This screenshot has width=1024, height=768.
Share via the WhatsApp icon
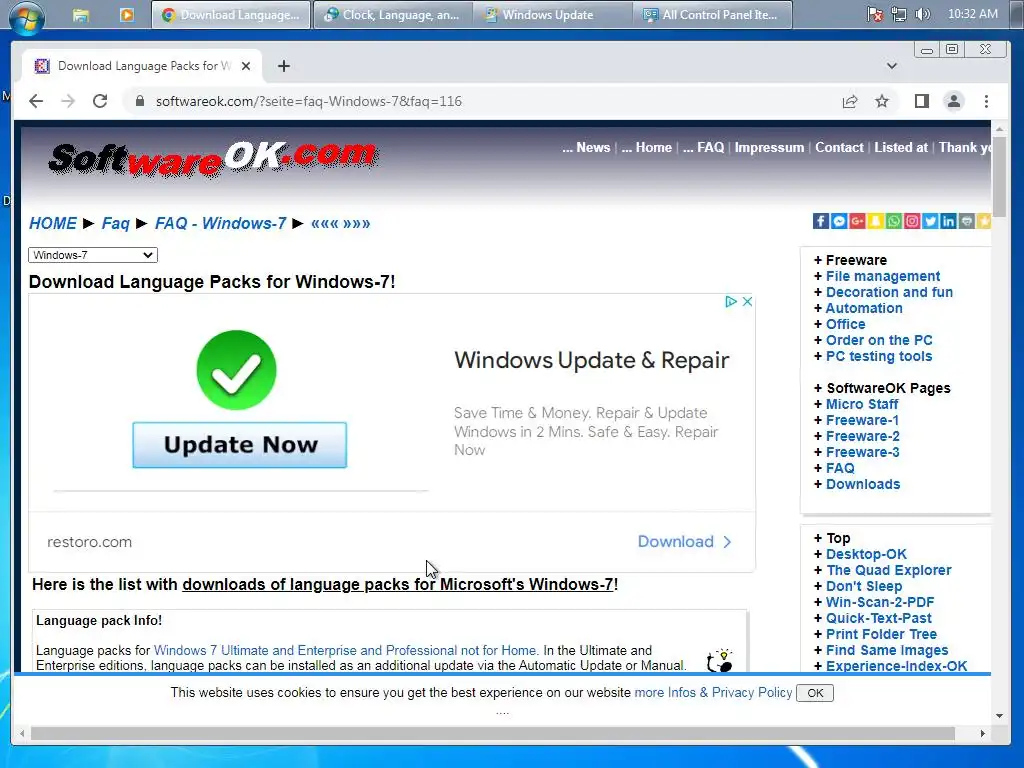pos(894,221)
